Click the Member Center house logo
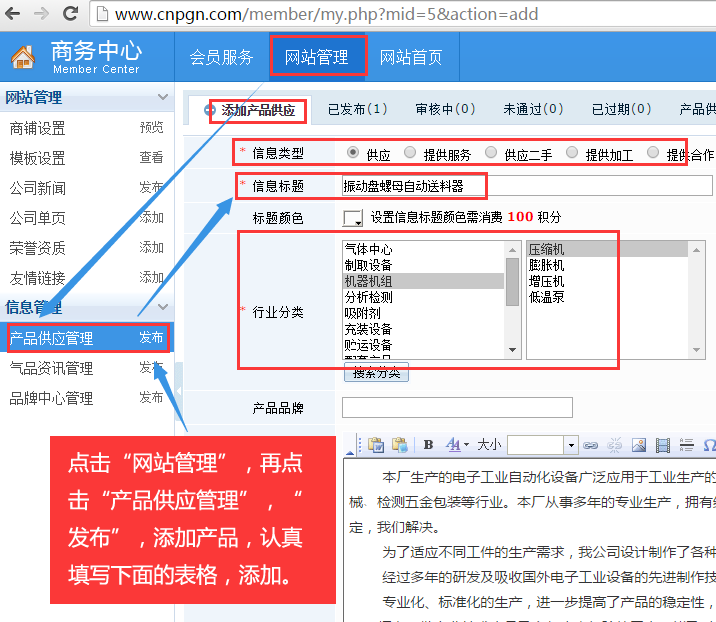Image resolution: width=716 pixels, height=622 pixels. pyautogui.click(x=22, y=58)
